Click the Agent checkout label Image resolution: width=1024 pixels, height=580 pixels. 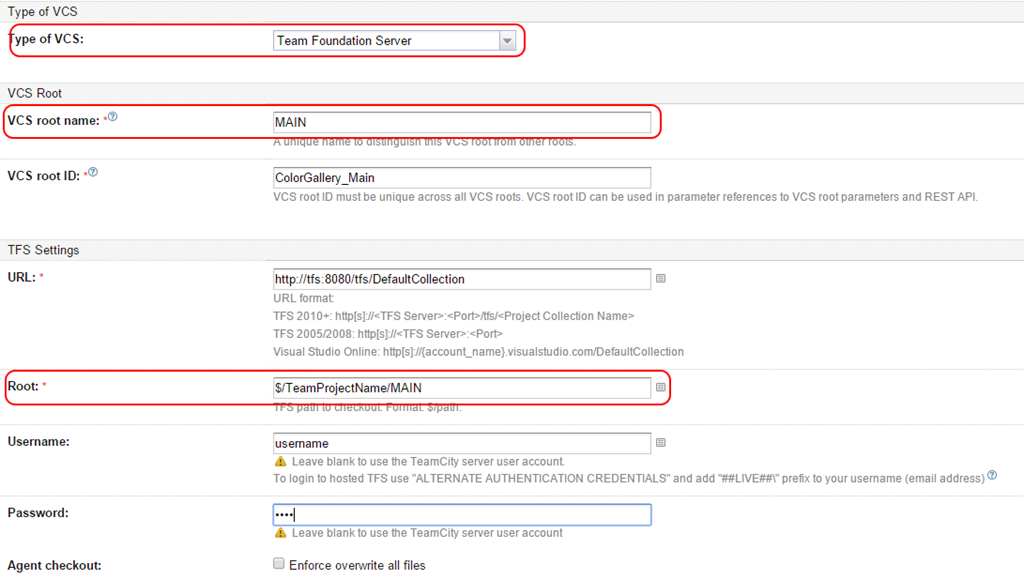click(55, 565)
